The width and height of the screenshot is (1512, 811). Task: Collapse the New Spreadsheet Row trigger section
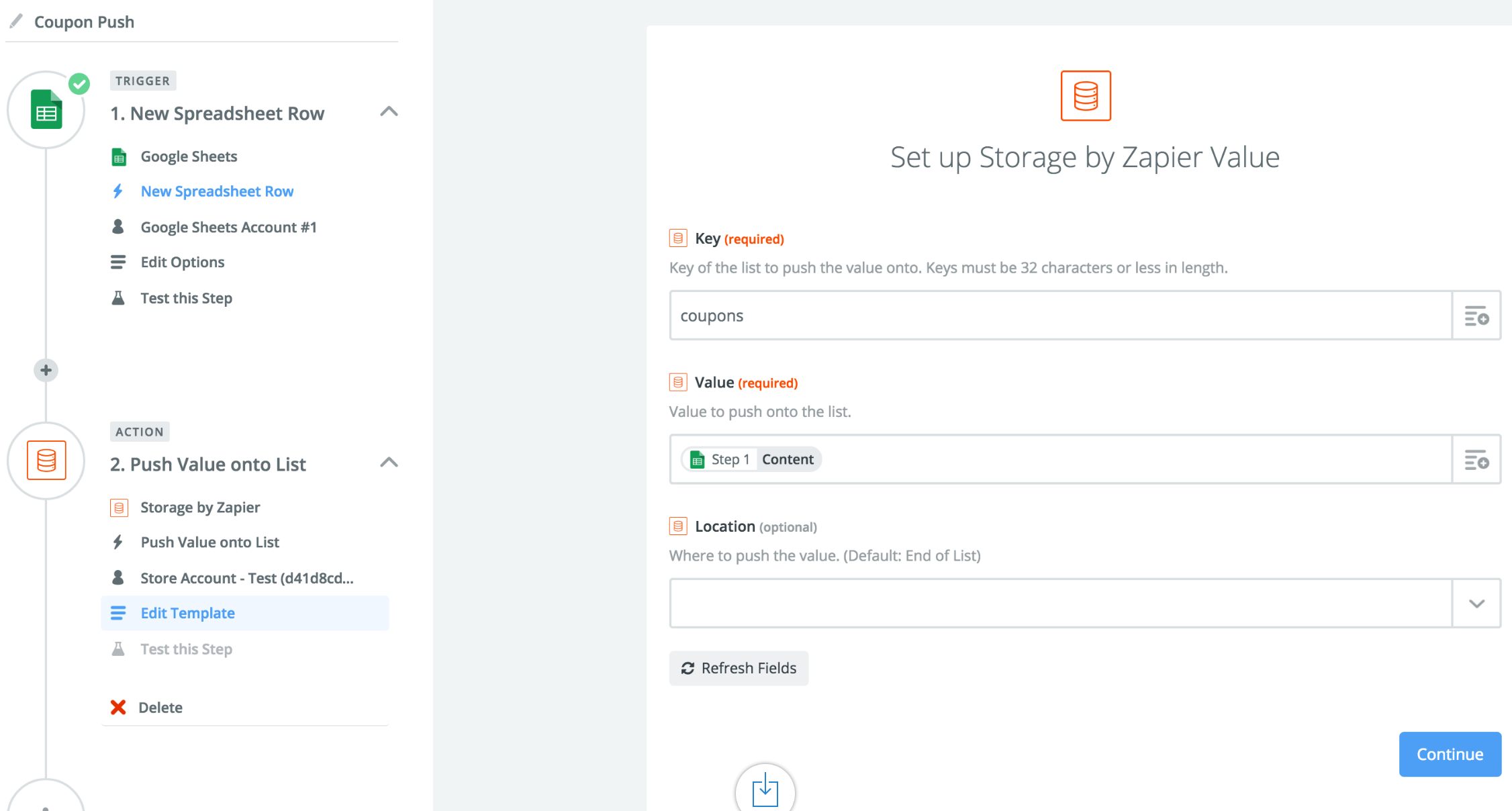point(389,112)
